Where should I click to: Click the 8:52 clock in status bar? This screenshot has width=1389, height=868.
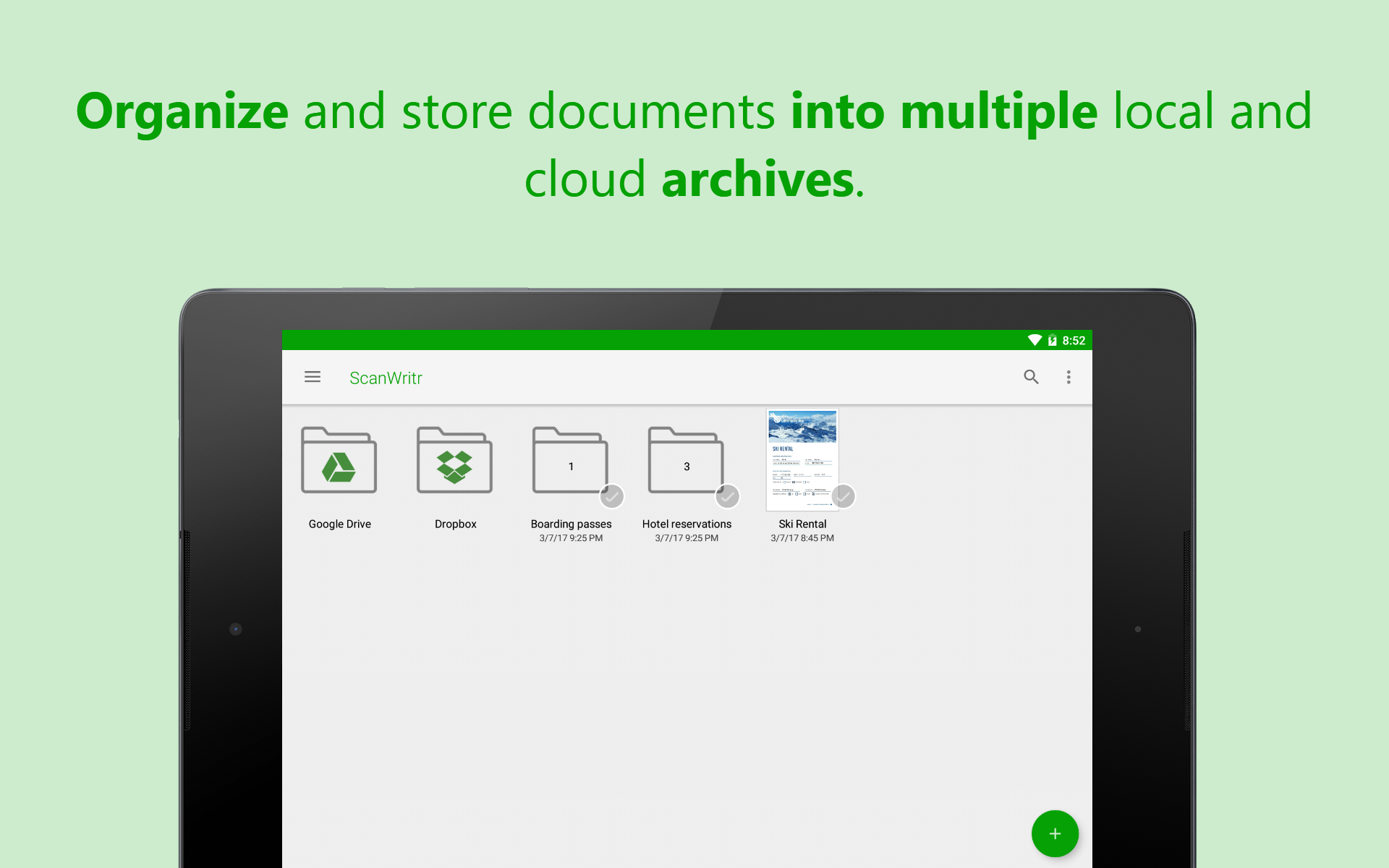tap(1074, 341)
